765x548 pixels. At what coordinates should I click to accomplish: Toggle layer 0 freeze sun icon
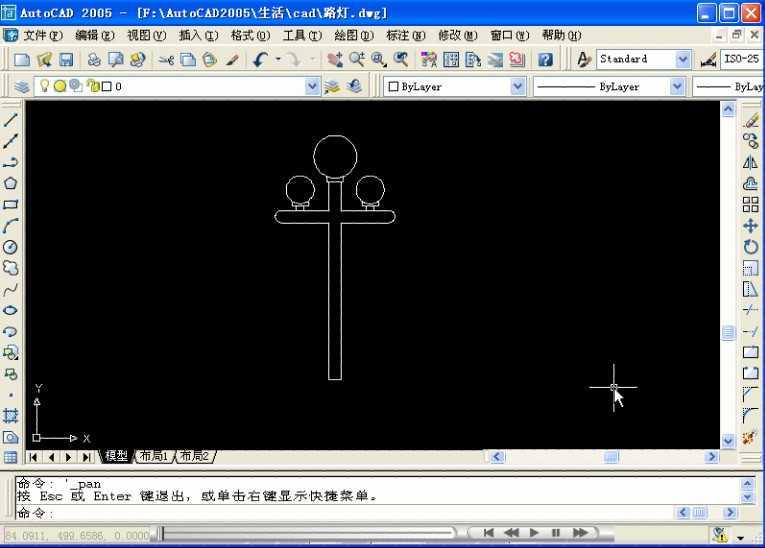click(x=60, y=86)
